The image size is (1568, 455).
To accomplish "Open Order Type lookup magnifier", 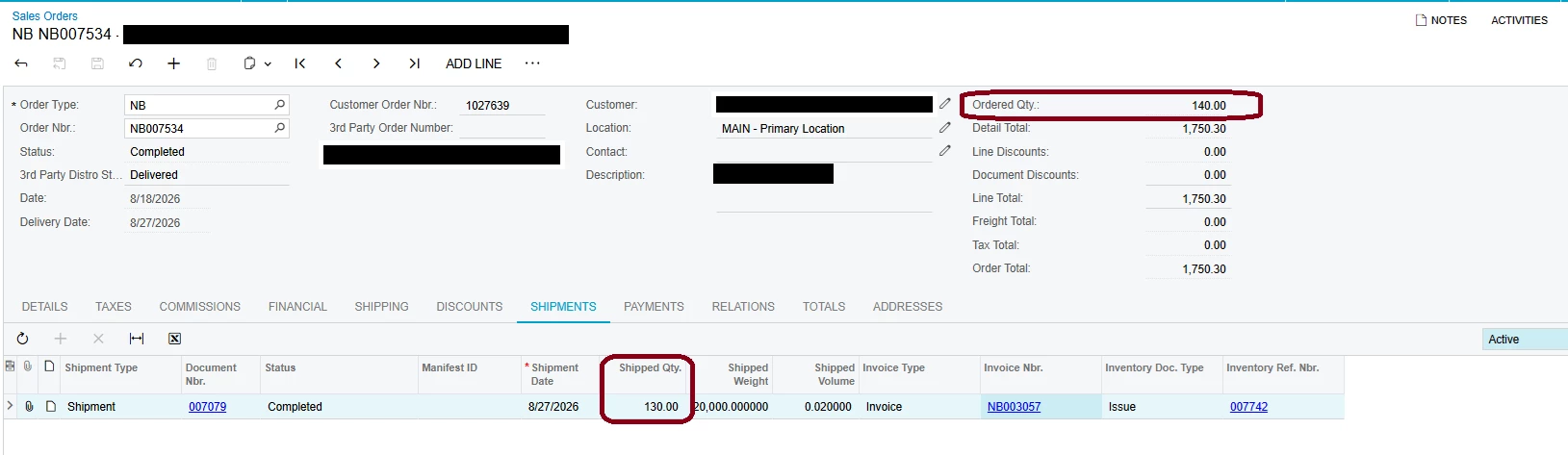I will (x=280, y=105).
